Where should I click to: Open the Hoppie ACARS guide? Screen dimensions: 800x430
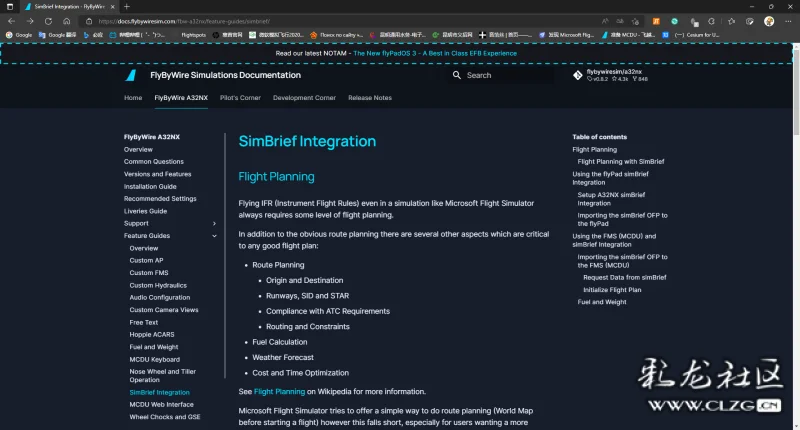(152, 335)
